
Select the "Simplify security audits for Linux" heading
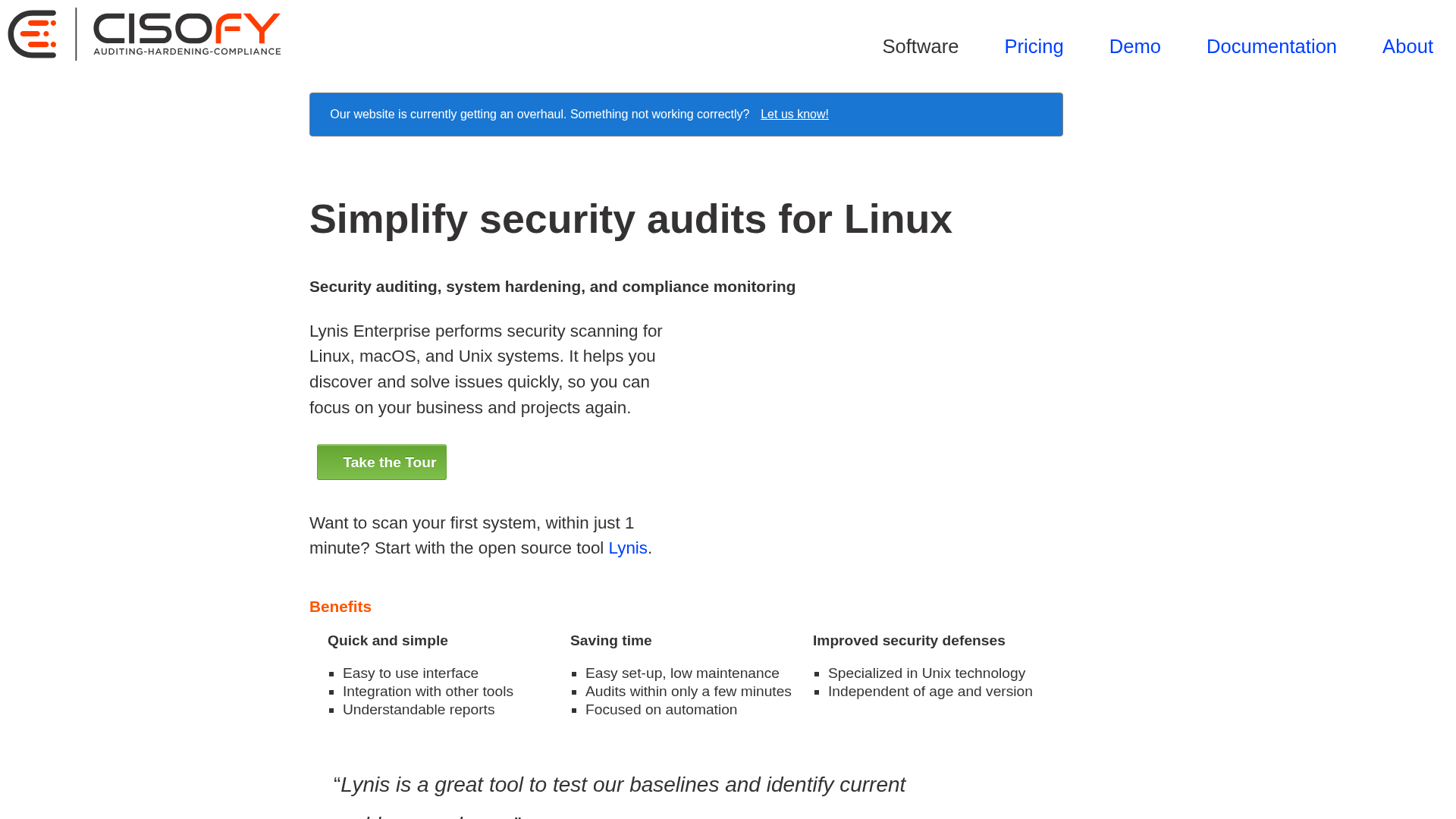pyautogui.click(x=630, y=219)
